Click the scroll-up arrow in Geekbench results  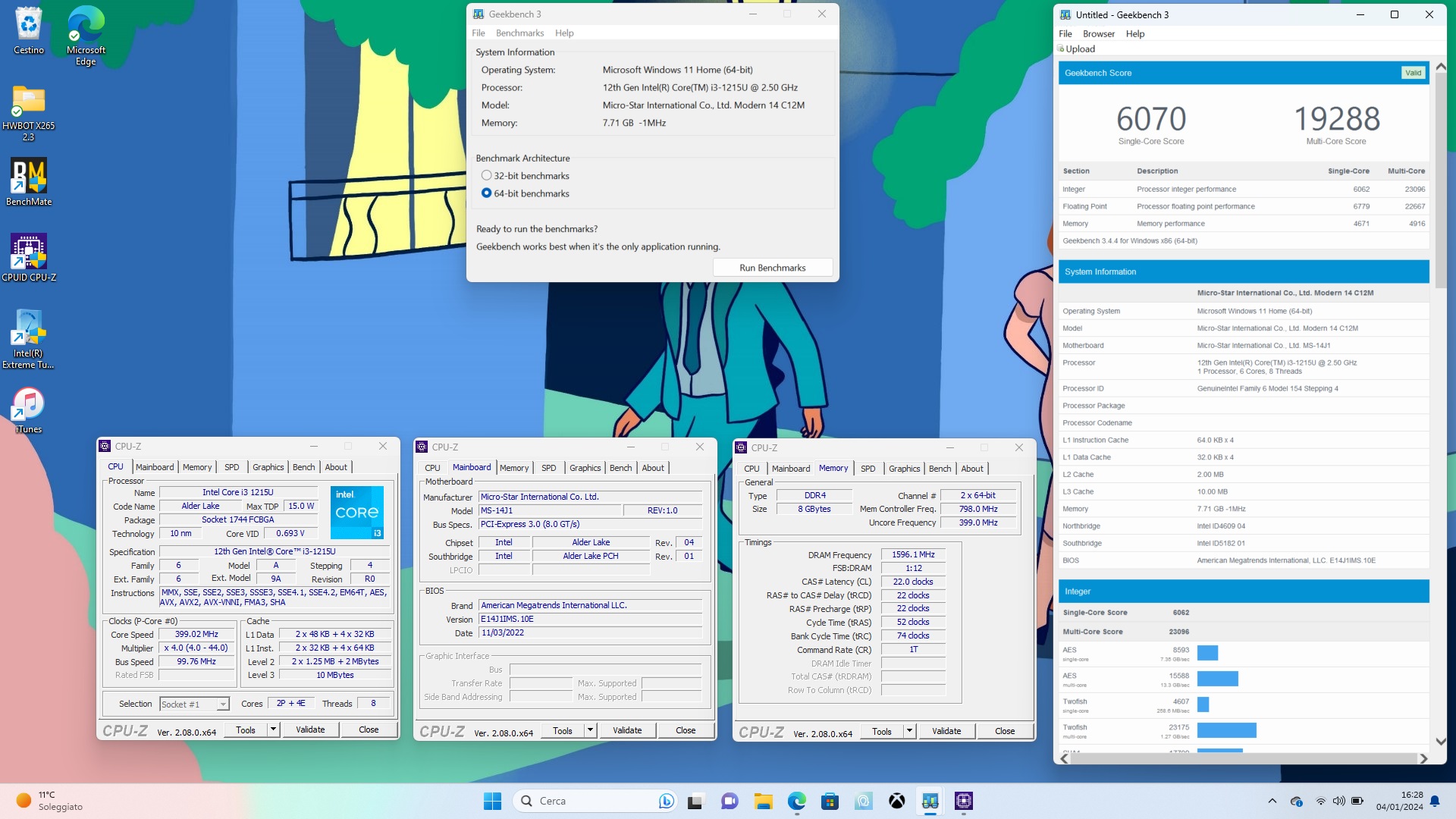pos(1441,67)
